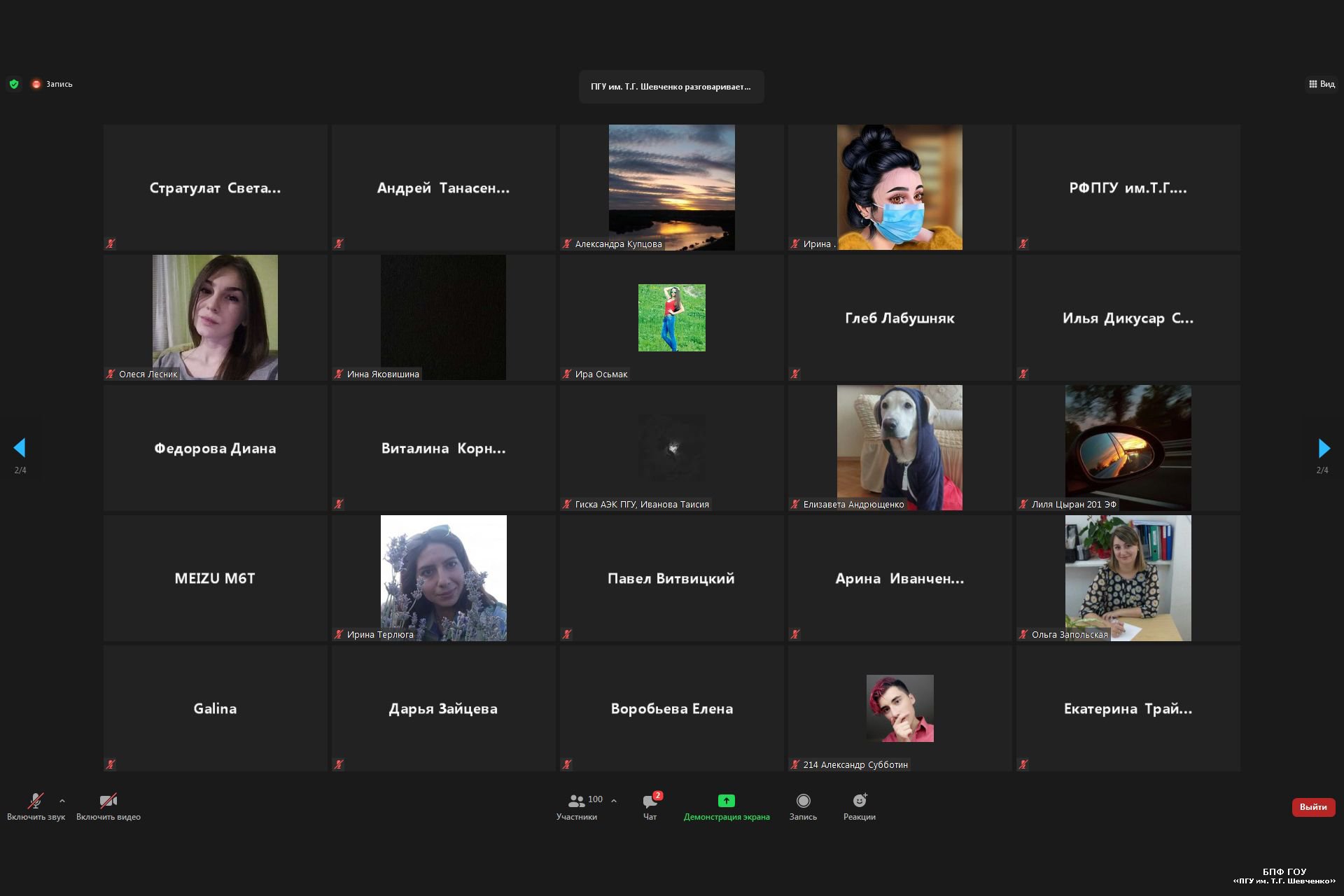Click the Виталина Корн participant tile
1344x896 pixels.
click(444, 448)
